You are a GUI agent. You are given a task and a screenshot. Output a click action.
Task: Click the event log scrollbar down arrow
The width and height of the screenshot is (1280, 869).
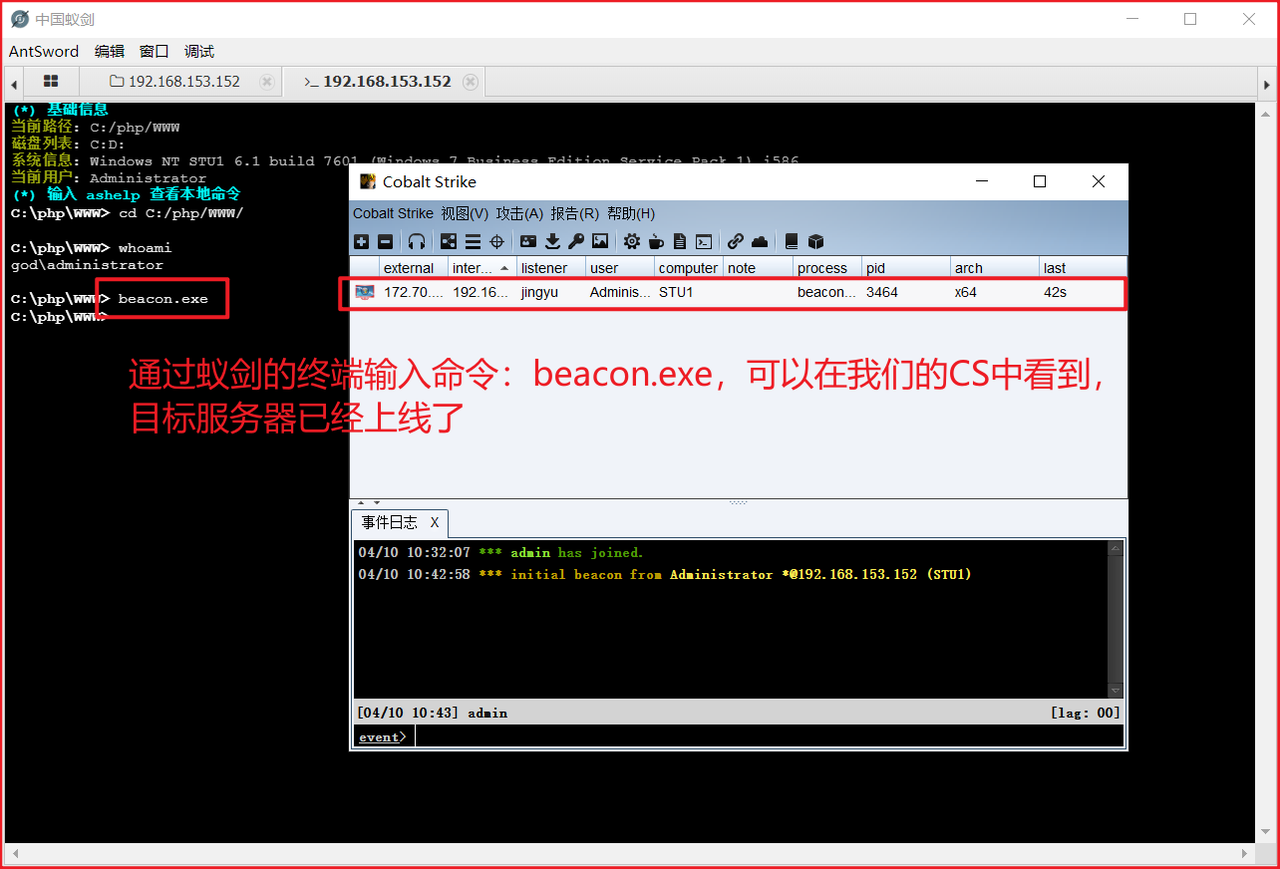(x=1116, y=690)
